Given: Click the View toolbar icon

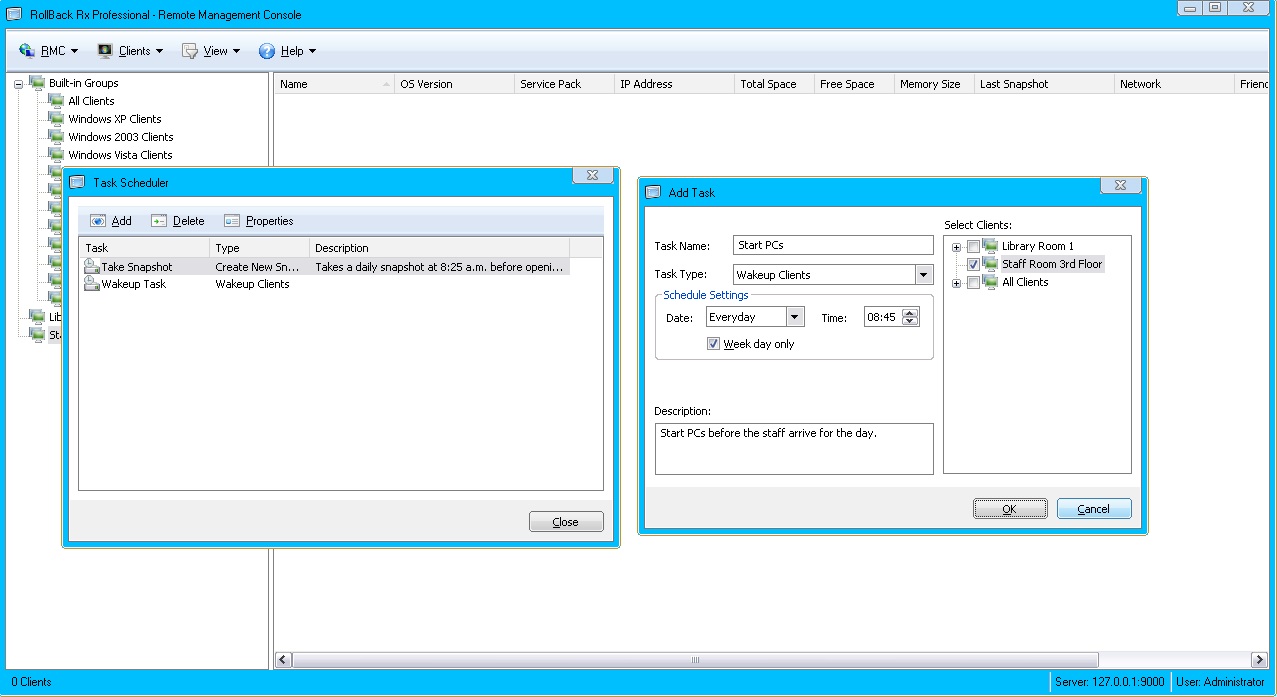Looking at the screenshot, I should point(189,51).
